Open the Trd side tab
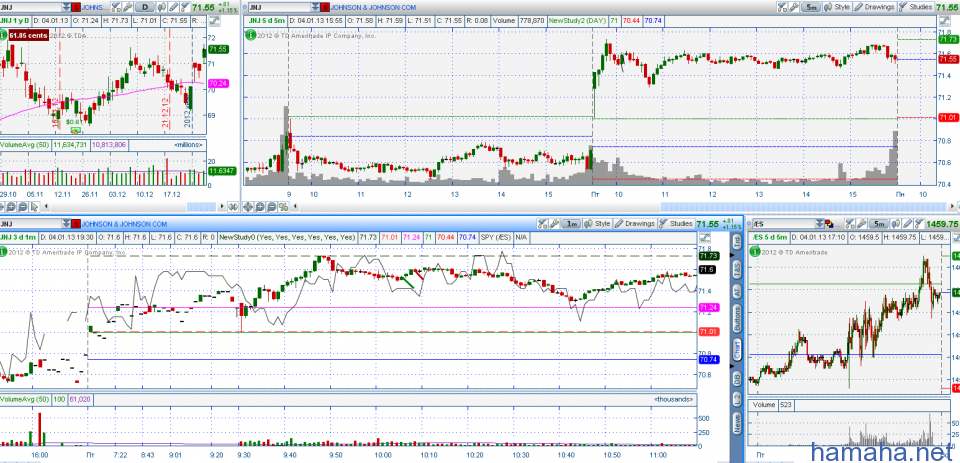This screenshot has height=463, width=960. pos(737,243)
